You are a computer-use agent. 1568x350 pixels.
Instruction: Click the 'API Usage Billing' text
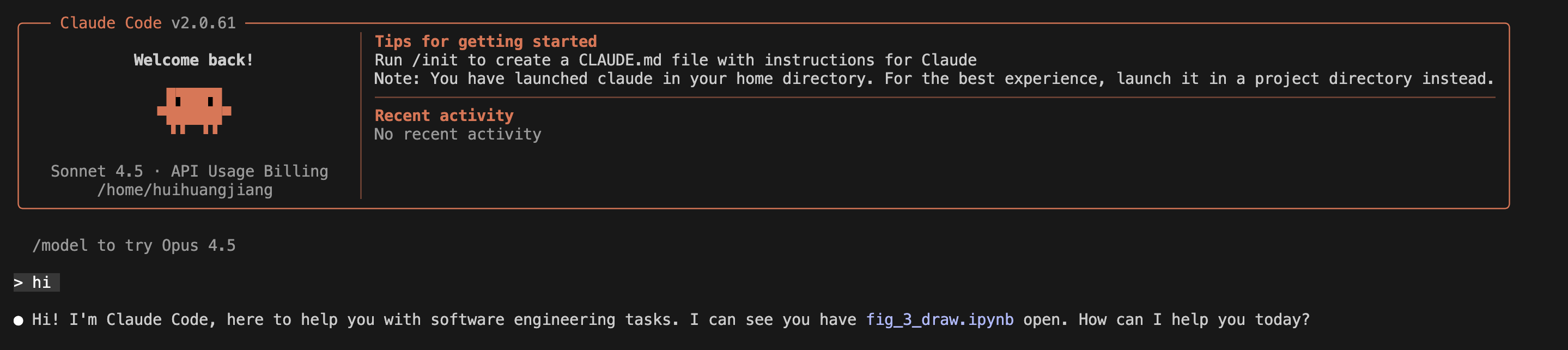(x=250, y=172)
